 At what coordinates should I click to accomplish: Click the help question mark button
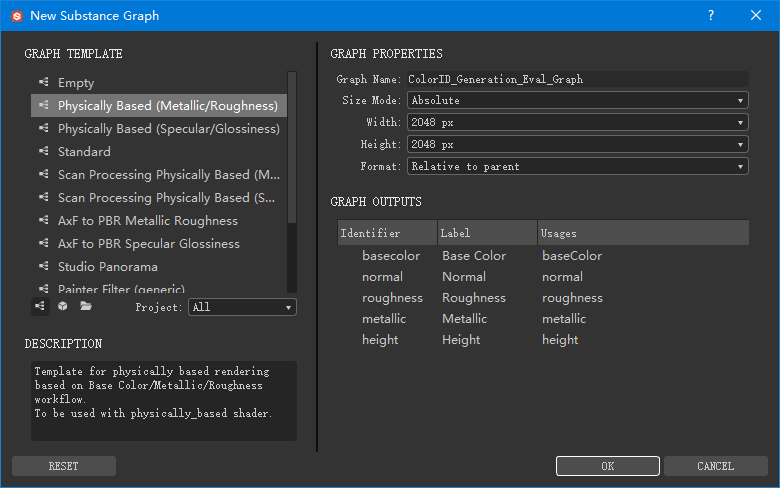click(711, 15)
